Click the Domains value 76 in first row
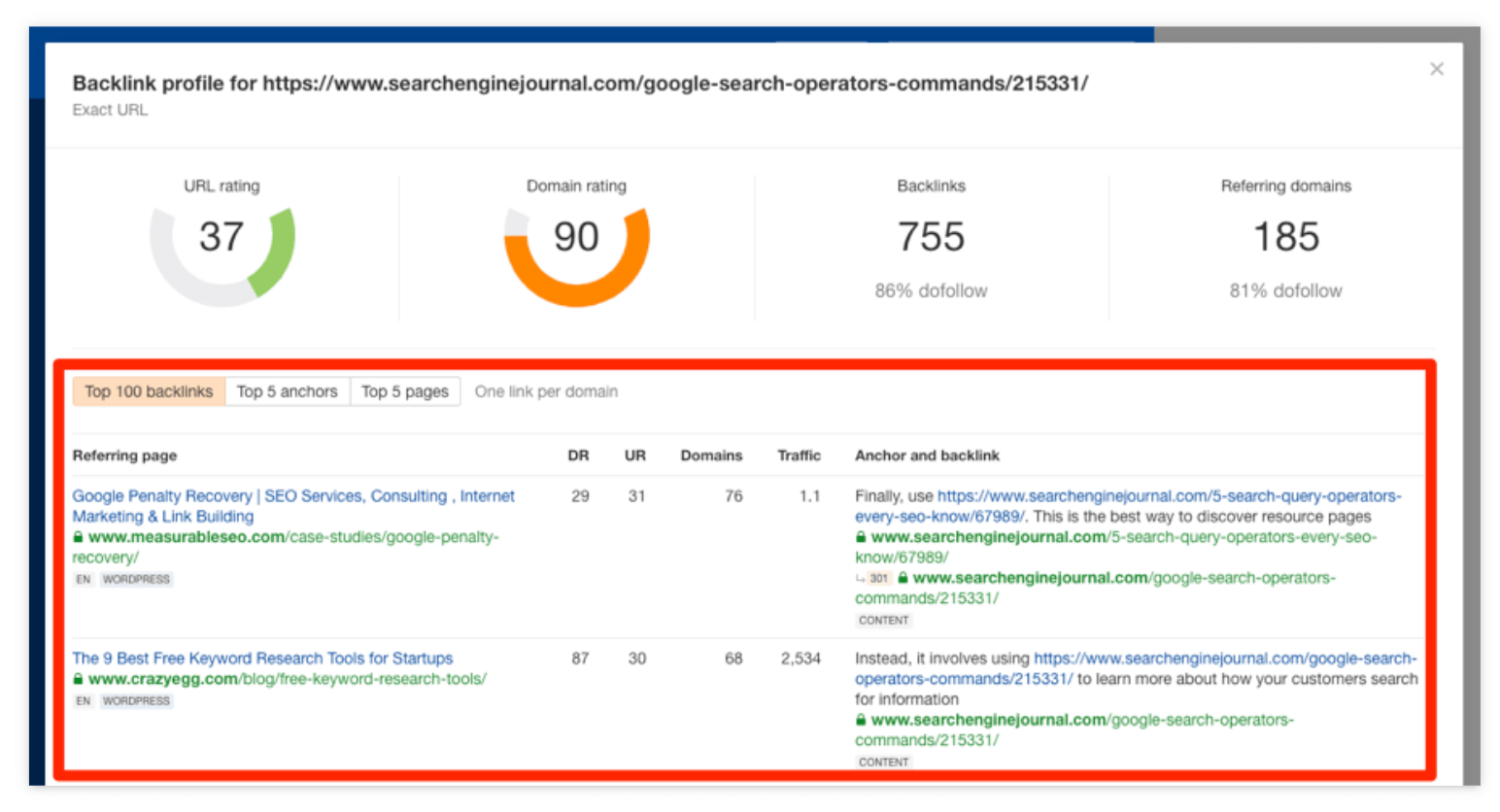 click(x=733, y=496)
